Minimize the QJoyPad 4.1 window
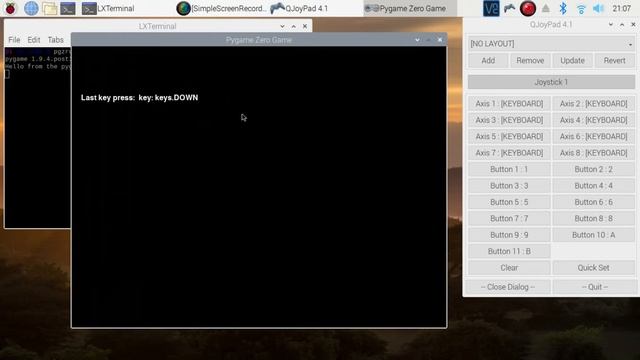 [611, 24]
